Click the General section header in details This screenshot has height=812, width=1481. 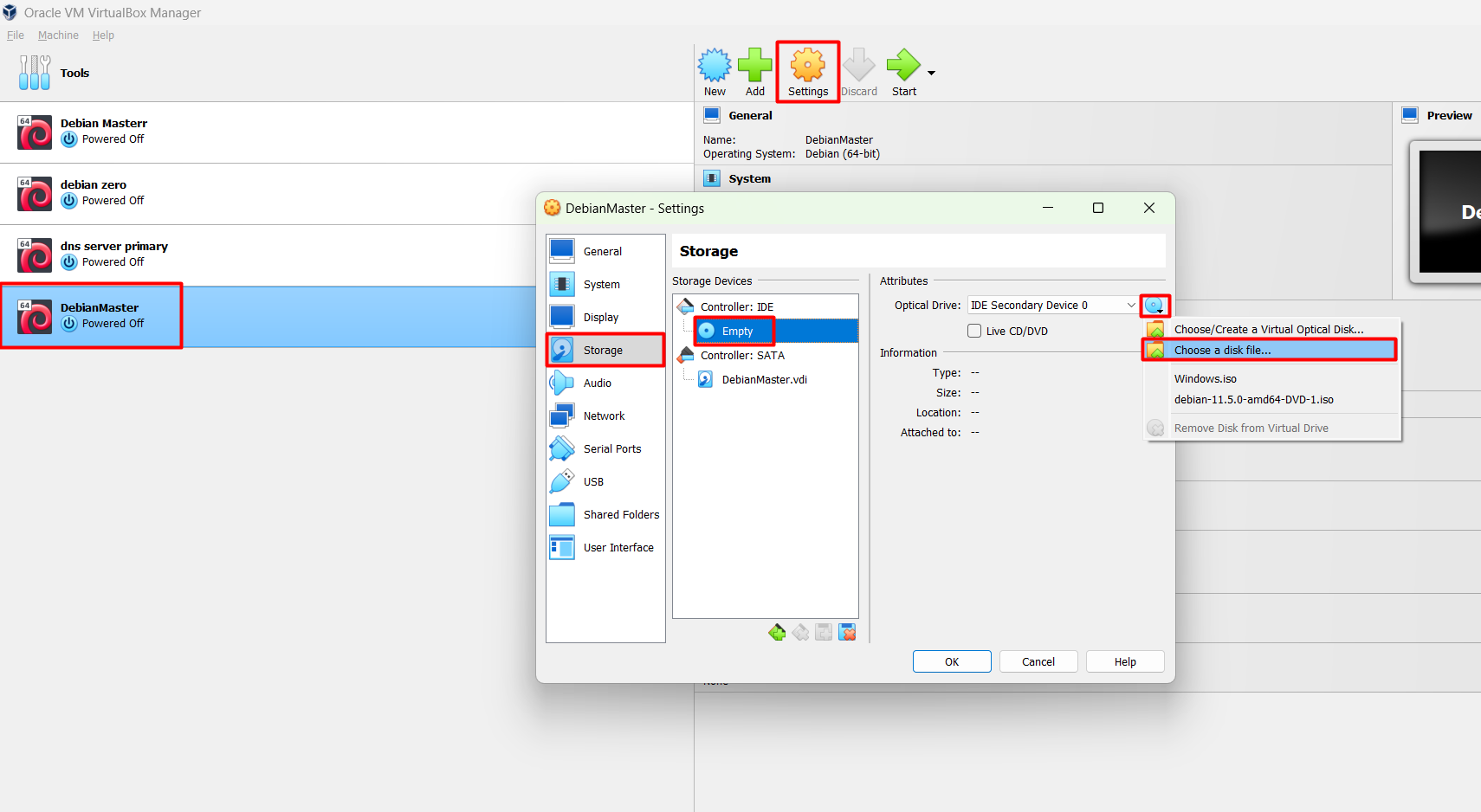[x=750, y=115]
